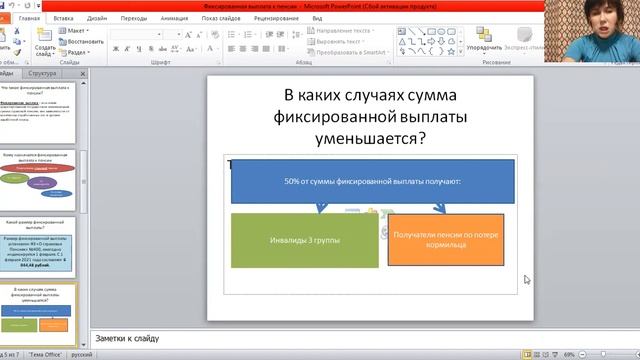640x360 pixels.
Task: Toggle align text right
Action: (255, 49)
